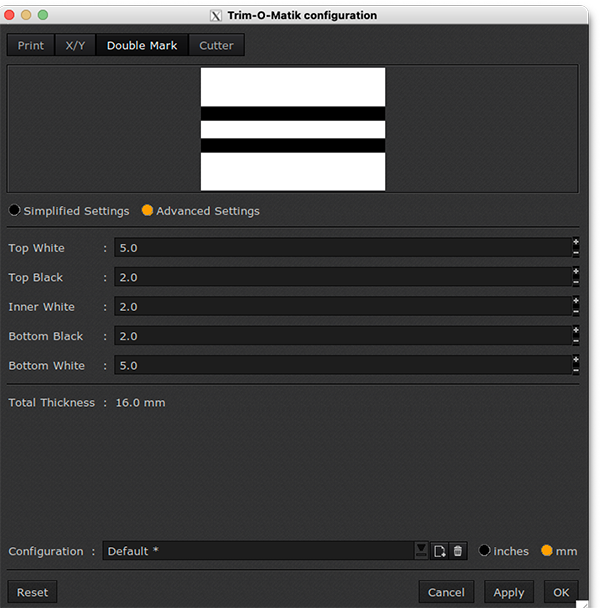Increase Top Black with plus stepper

pyautogui.click(x=576, y=272)
